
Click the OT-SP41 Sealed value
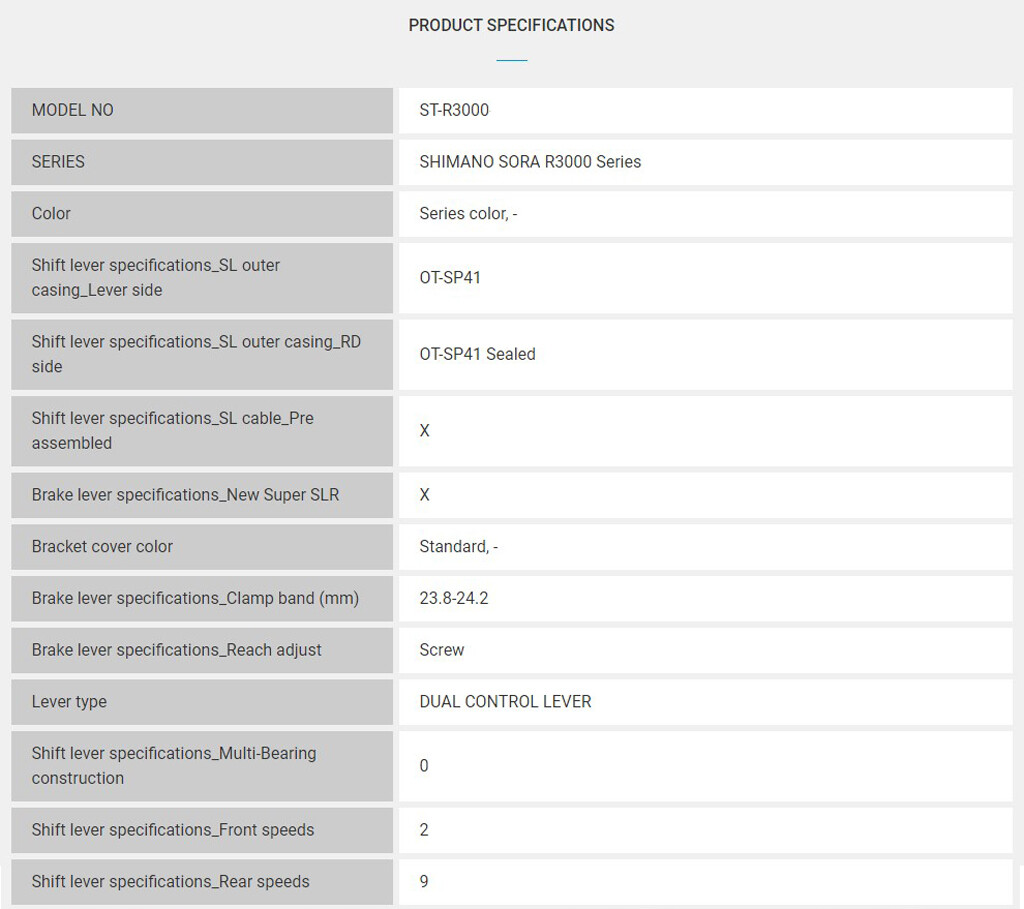477,354
